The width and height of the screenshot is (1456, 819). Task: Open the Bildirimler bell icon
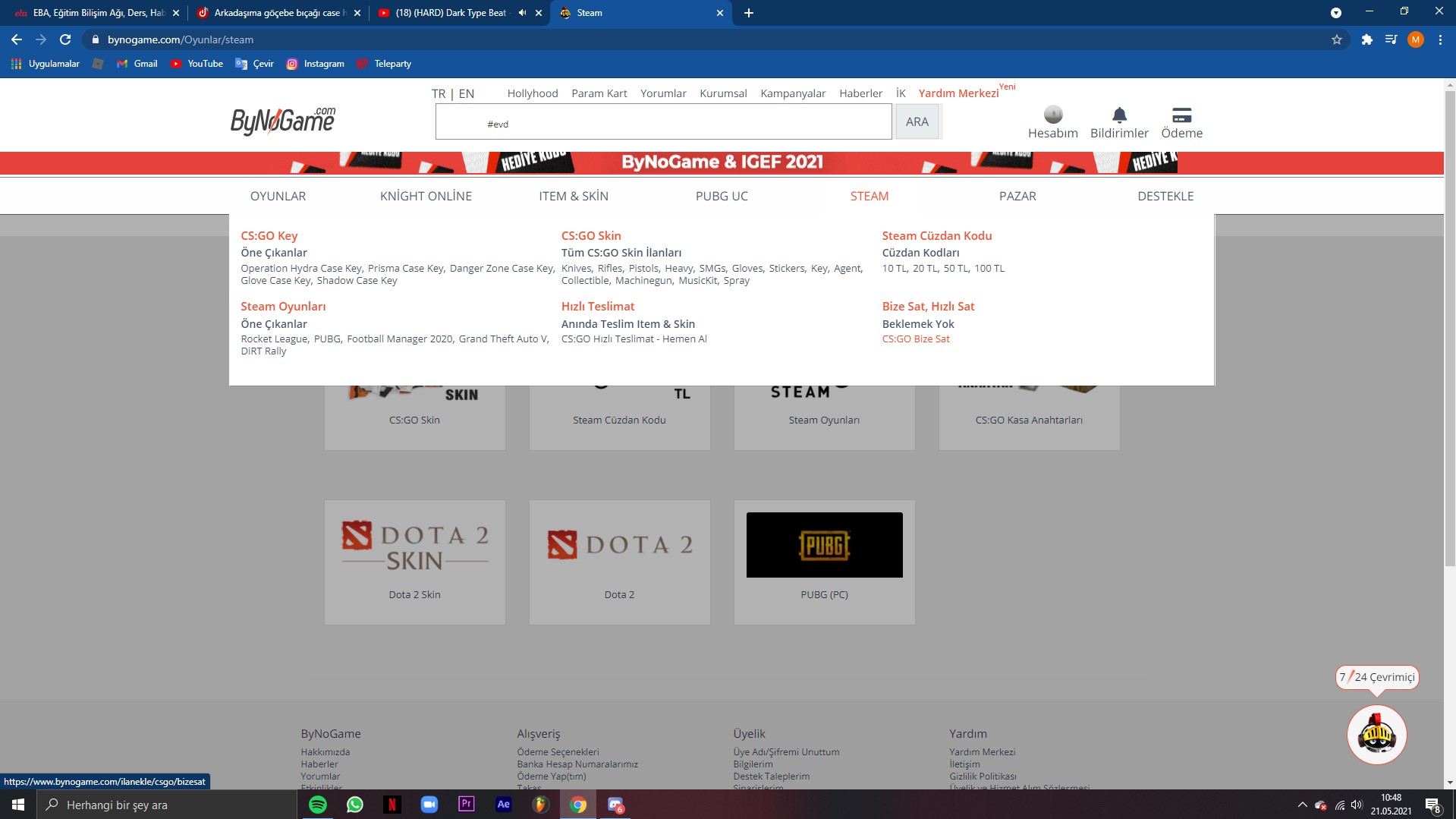click(1119, 115)
